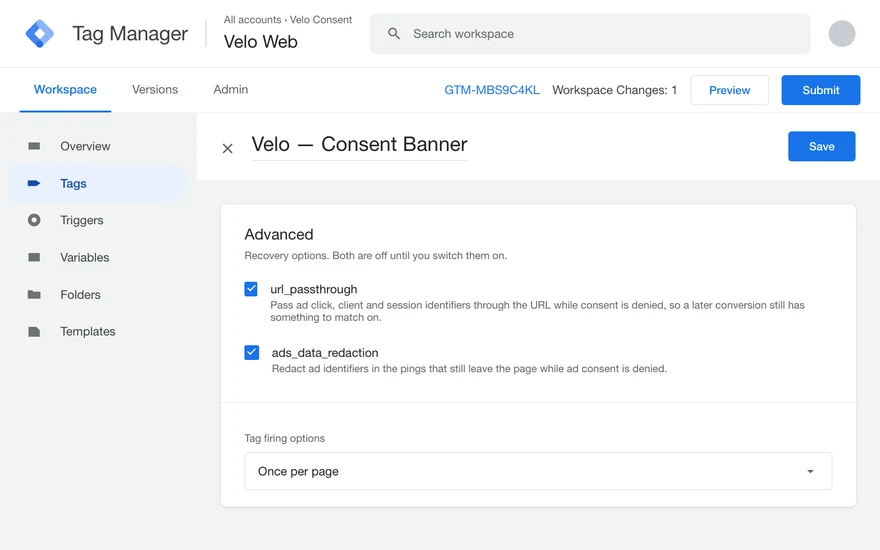Open Variables in the sidebar
This screenshot has width=880, height=550.
click(x=98, y=258)
